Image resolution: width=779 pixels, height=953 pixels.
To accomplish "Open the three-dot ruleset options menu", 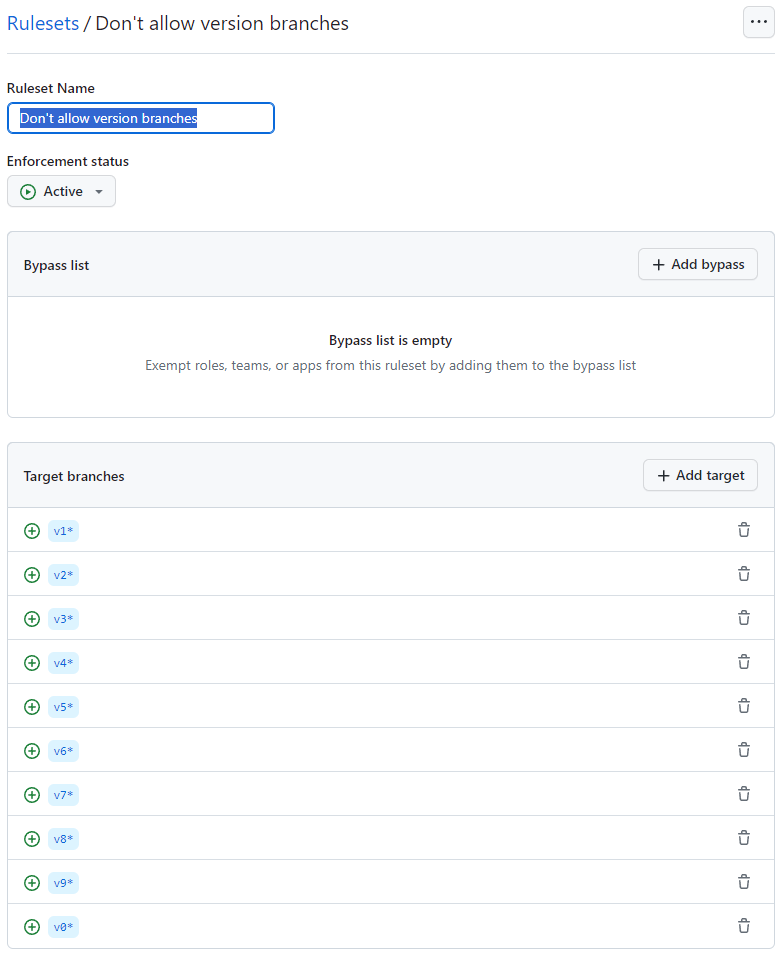I will point(758,22).
